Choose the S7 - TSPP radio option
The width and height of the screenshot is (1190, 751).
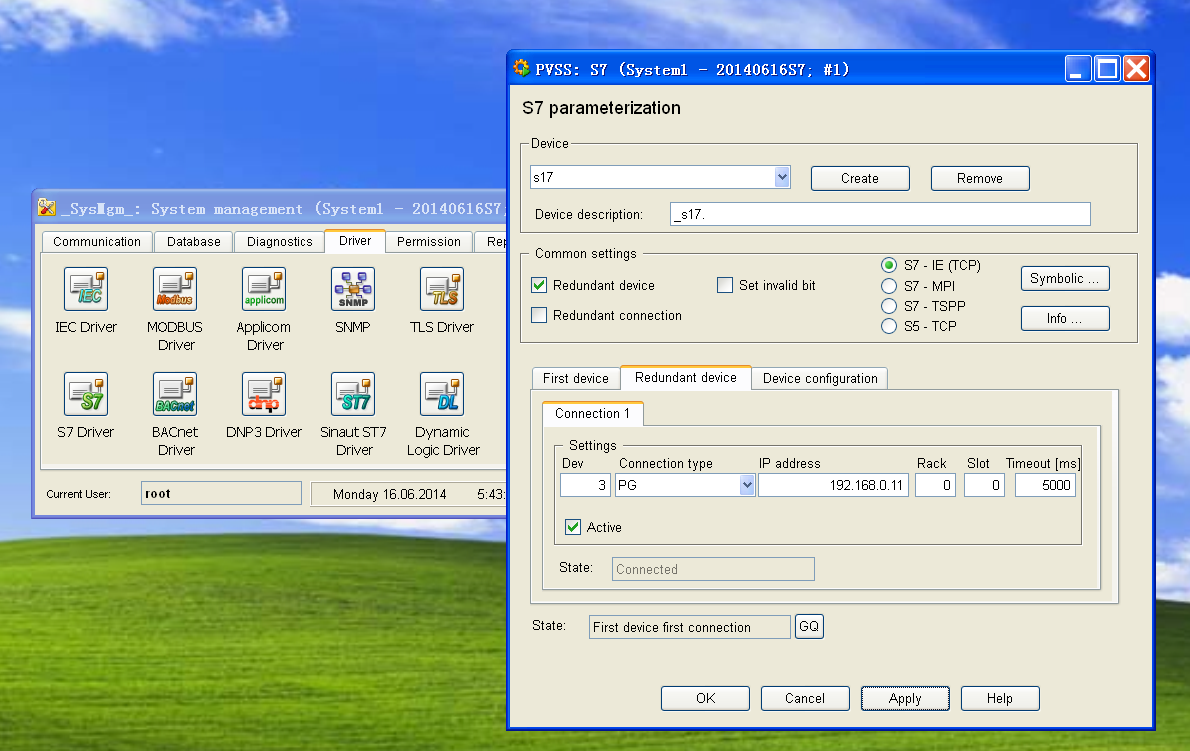coord(889,306)
